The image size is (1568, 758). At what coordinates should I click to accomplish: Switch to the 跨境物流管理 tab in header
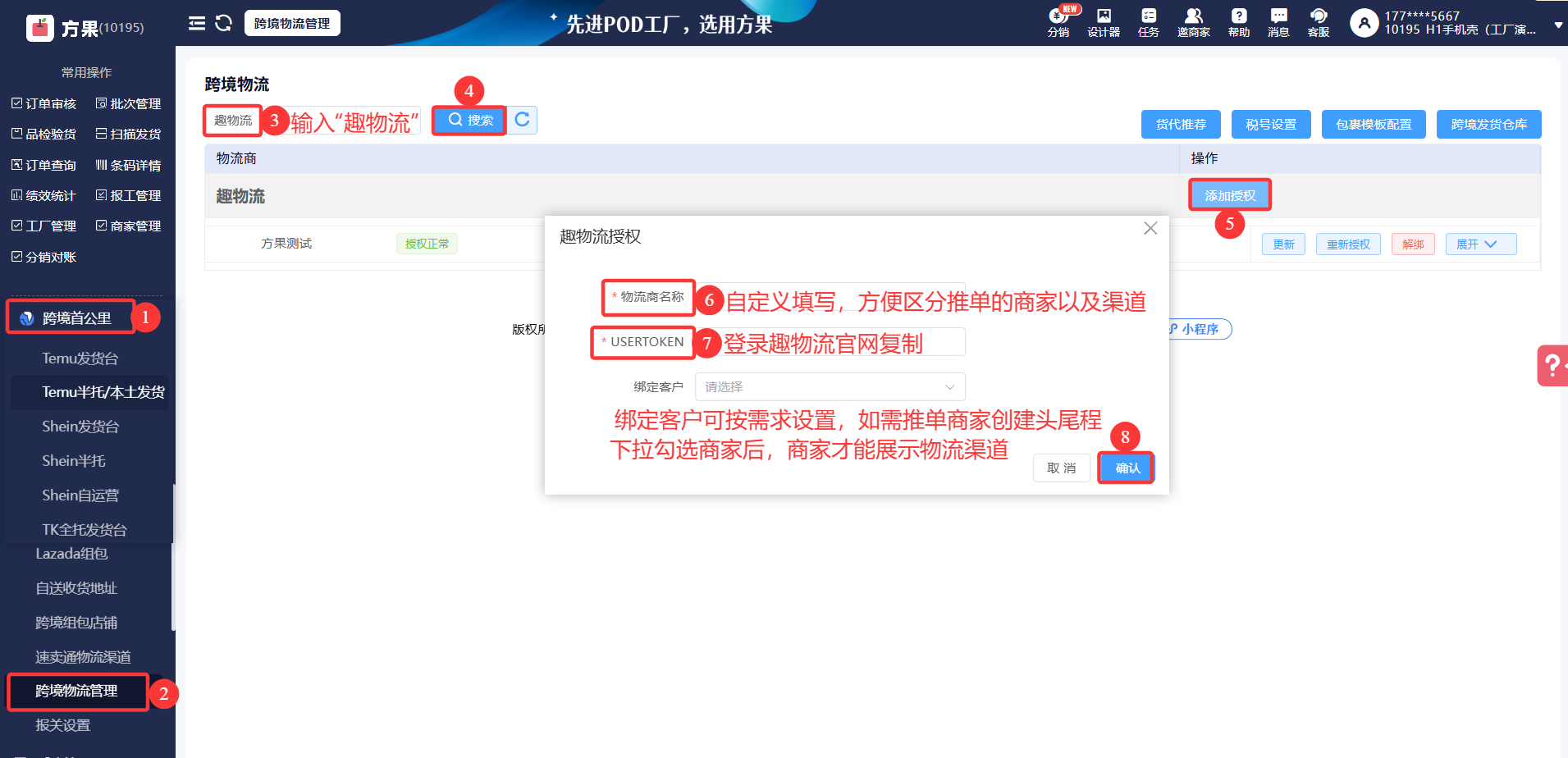[292, 23]
